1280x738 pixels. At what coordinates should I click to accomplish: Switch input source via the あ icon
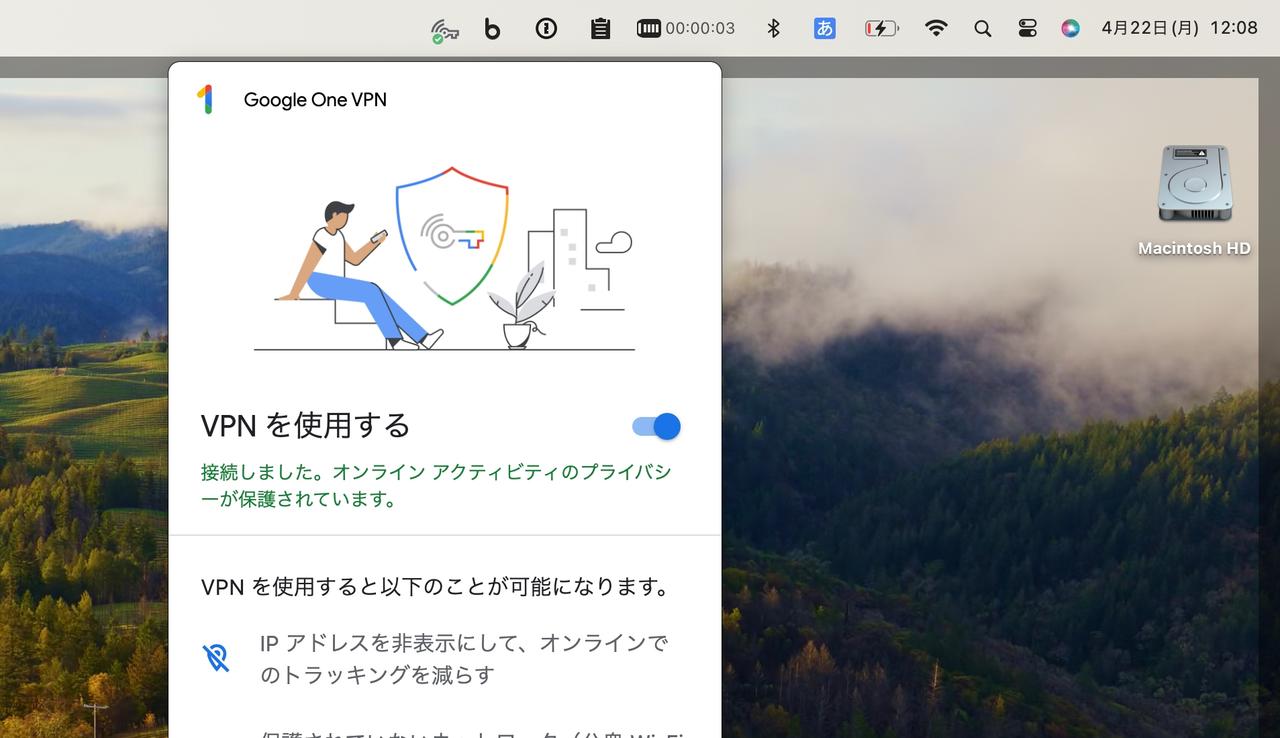point(825,29)
